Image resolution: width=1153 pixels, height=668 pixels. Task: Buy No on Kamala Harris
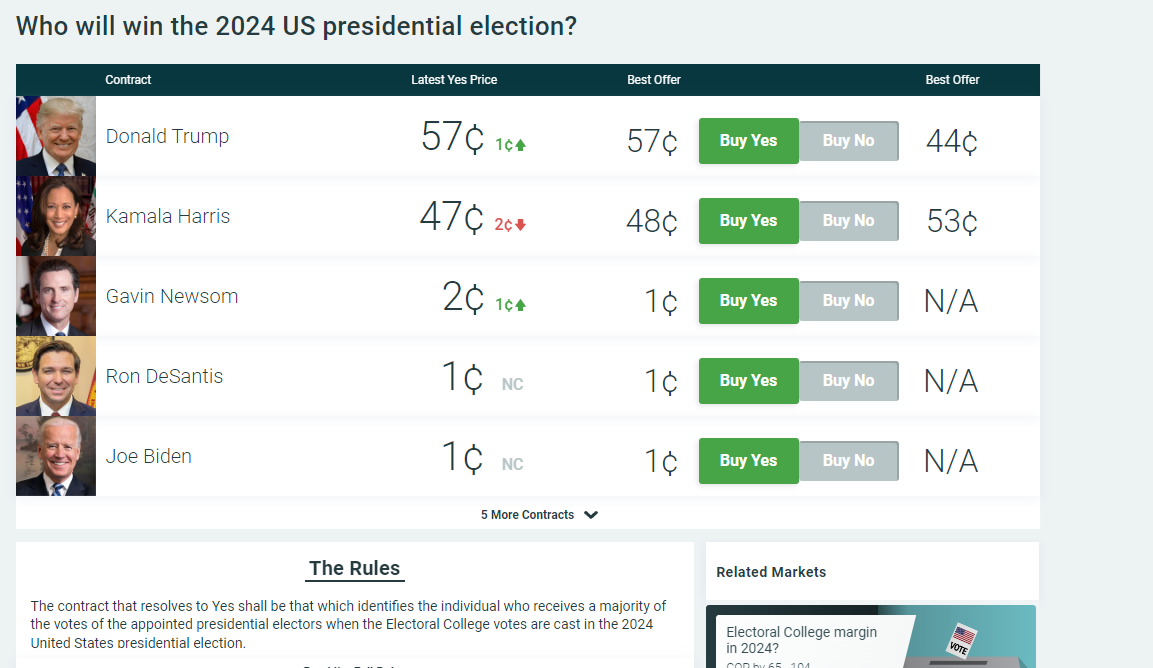coord(848,221)
